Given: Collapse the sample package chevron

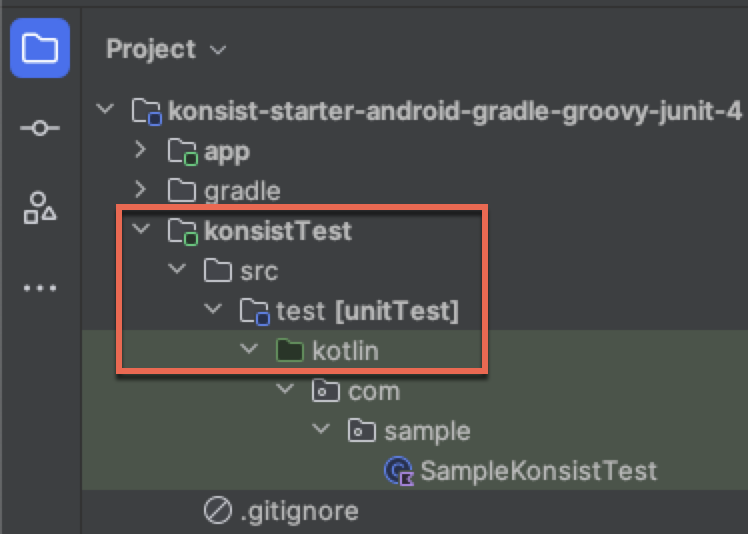Looking at the screenshot, I should click(x=321, y=429).
